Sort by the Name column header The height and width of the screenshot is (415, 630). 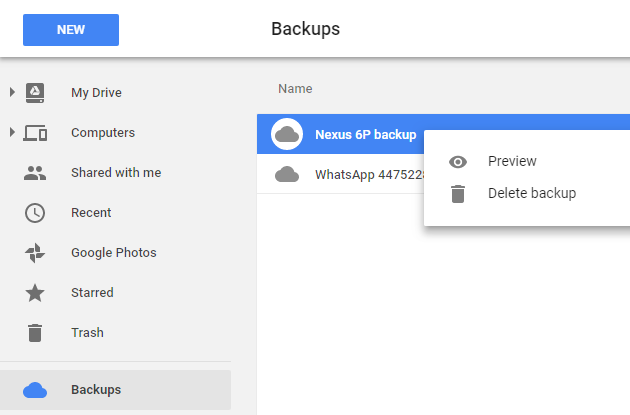295,89
